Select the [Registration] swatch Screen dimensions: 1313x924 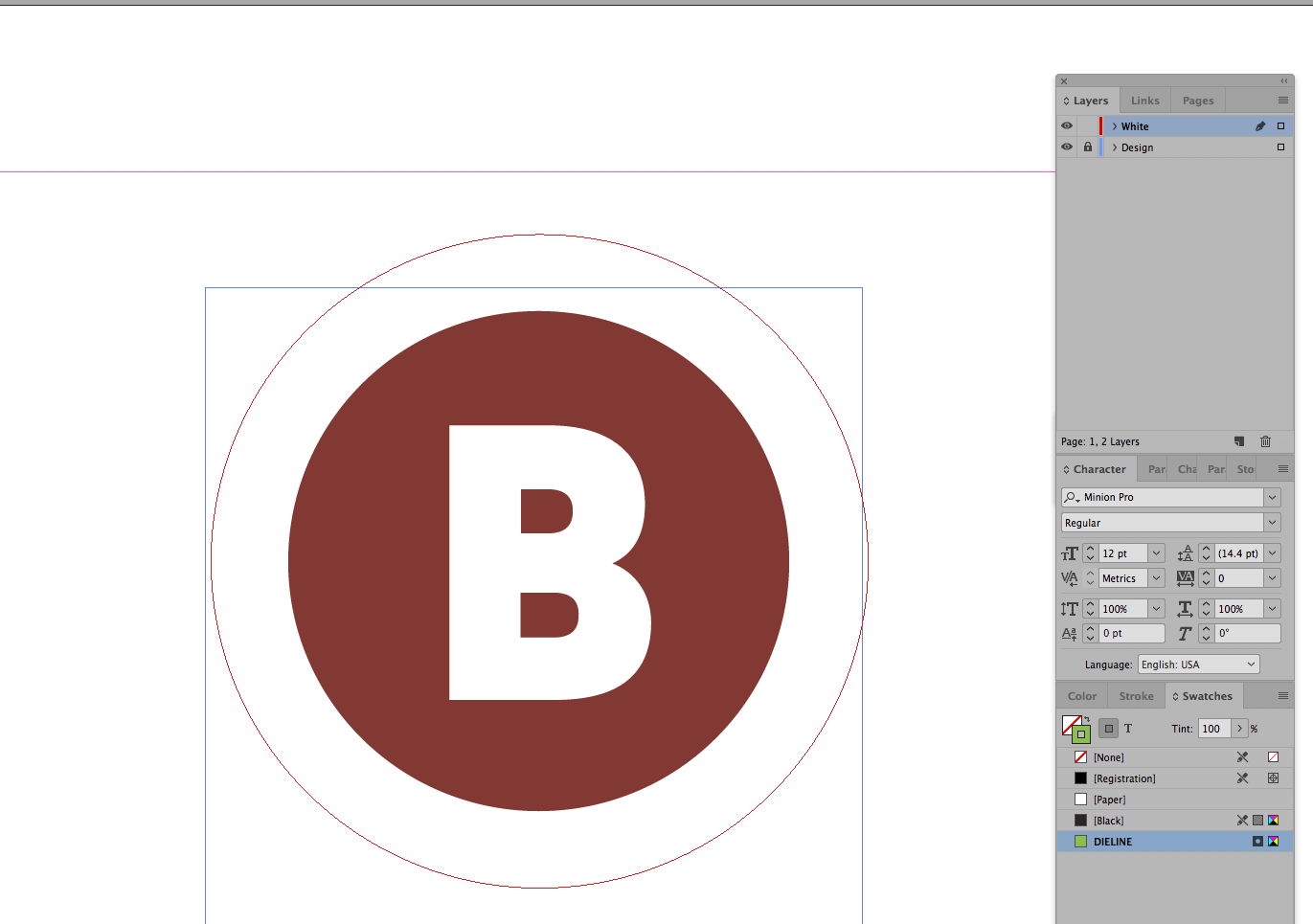pyautogui.click(x=1175, y=778)
